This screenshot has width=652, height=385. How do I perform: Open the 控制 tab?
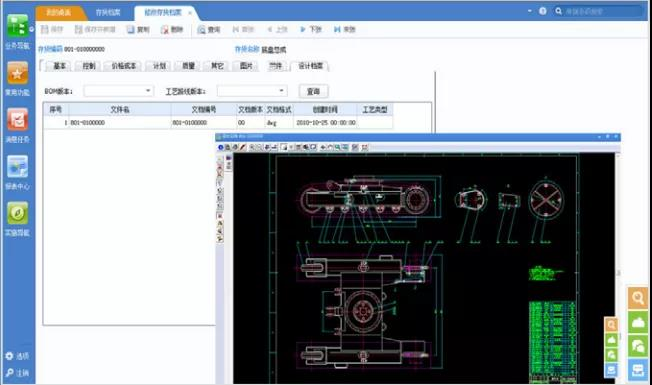(89, 66)
